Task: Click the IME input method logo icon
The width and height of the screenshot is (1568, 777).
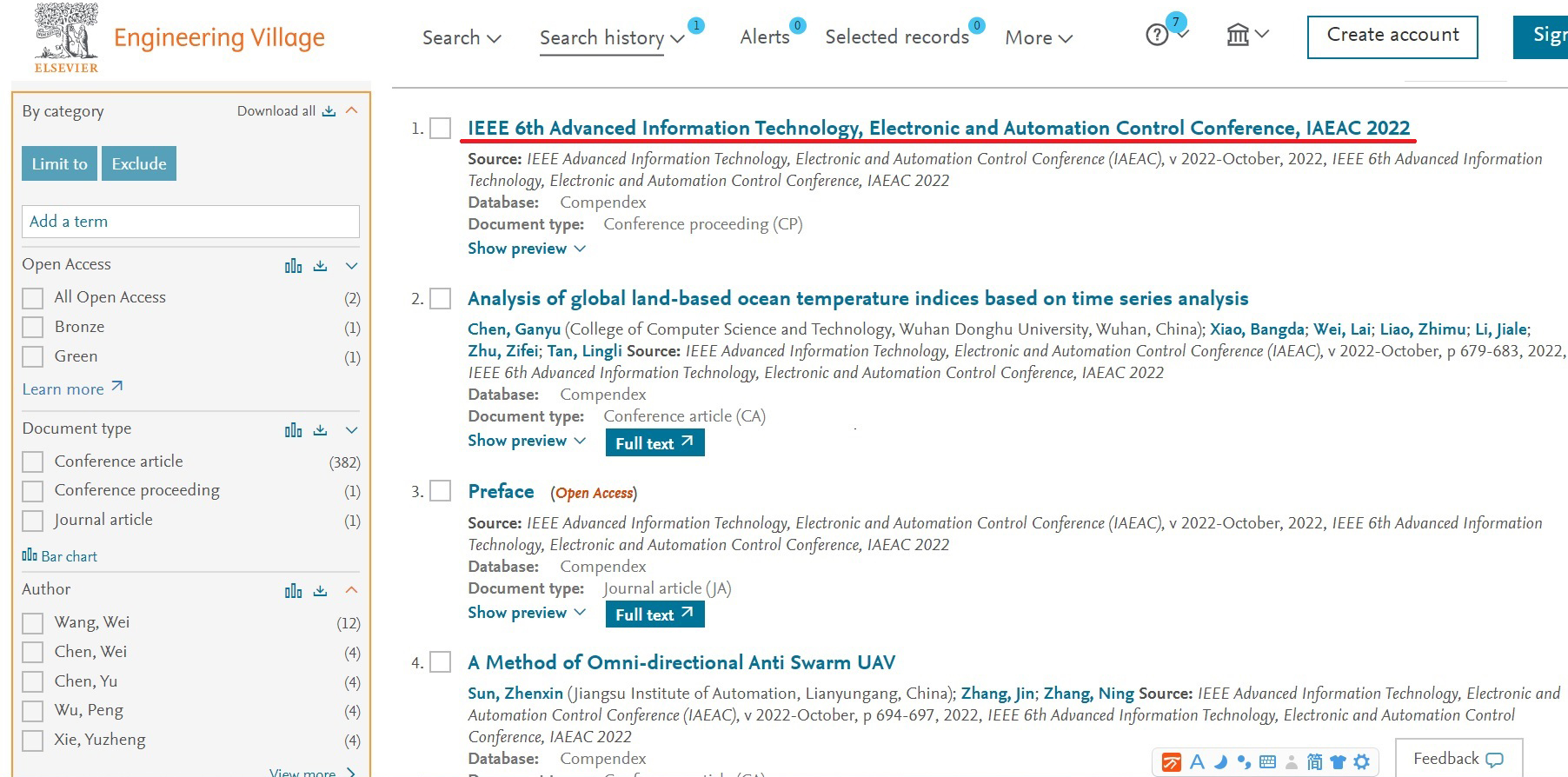Action: [1172, 762]
